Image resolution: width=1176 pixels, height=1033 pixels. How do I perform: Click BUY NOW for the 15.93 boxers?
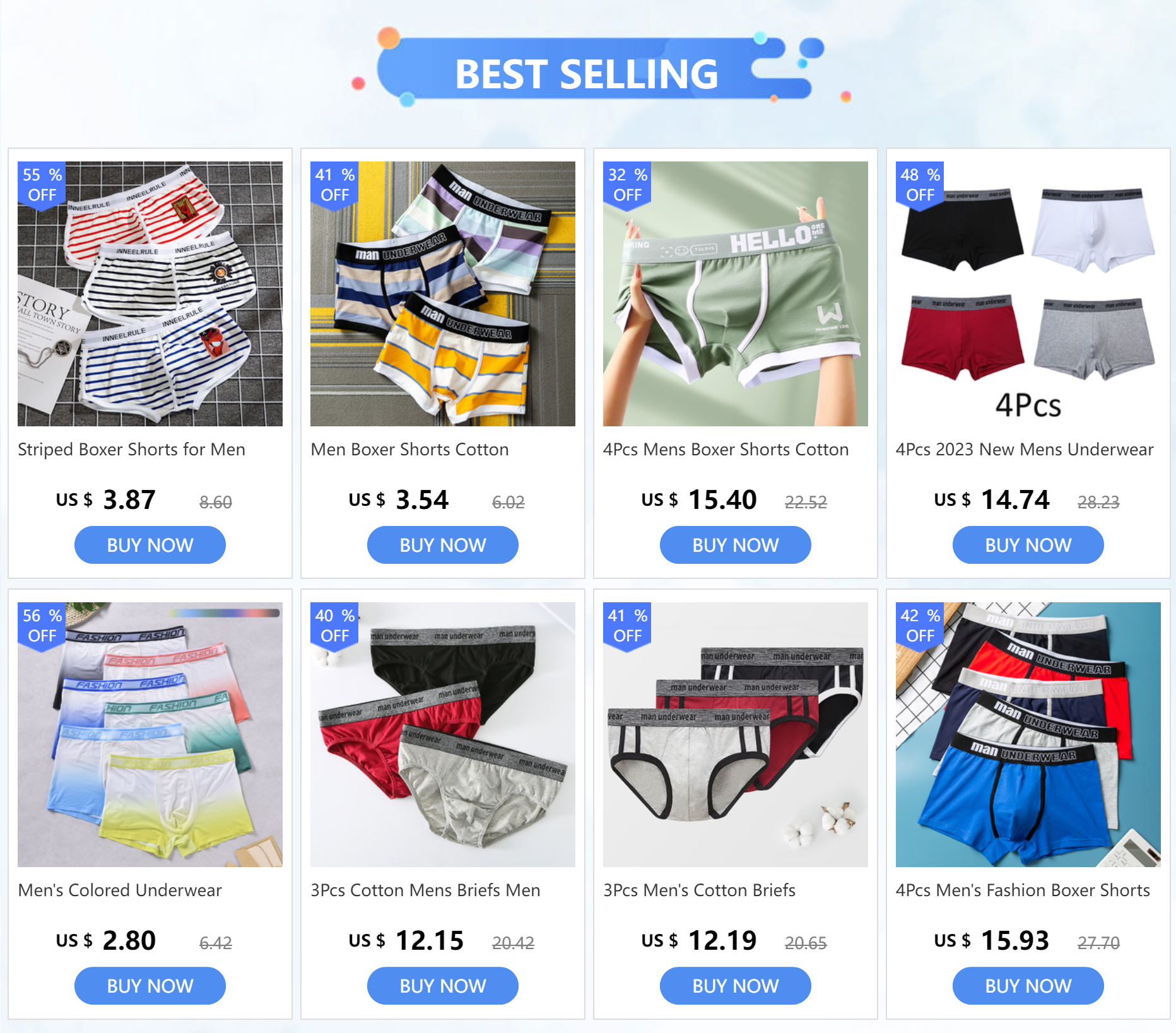1028,986
